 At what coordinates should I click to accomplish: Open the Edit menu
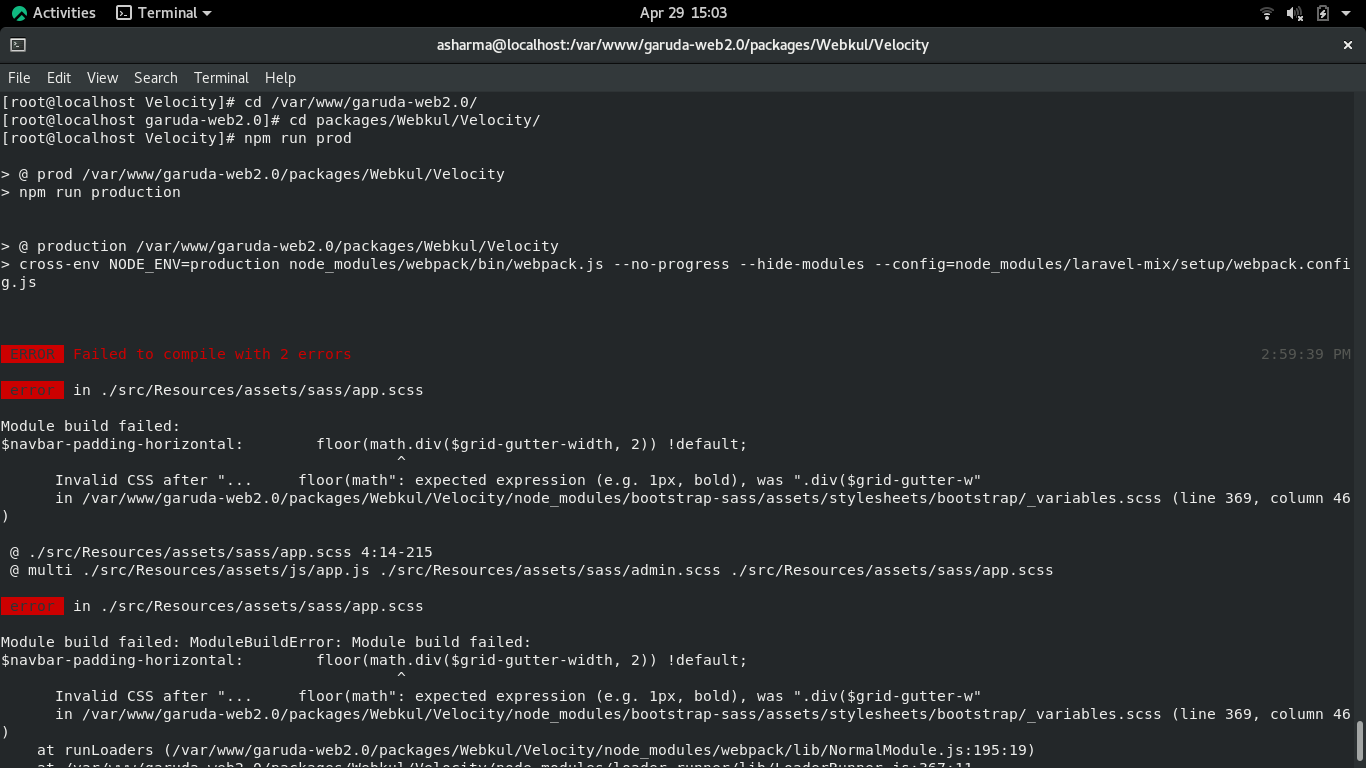(58, 78)
